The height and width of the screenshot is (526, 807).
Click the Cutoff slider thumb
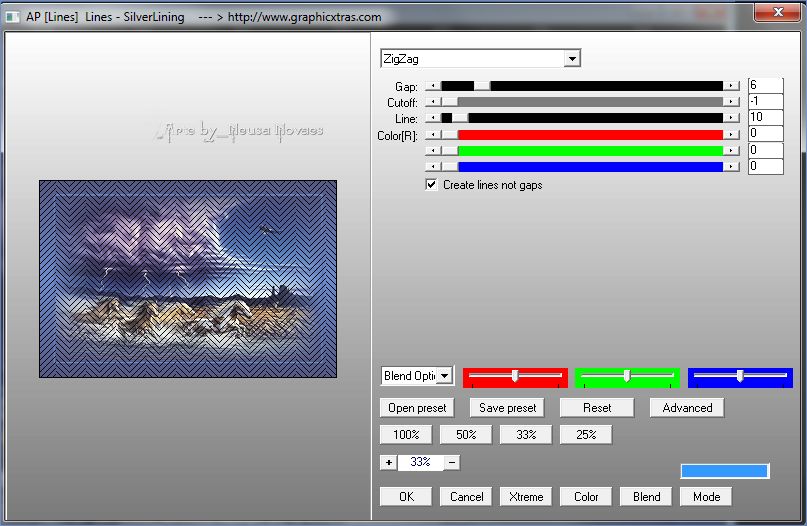point(449,102)
